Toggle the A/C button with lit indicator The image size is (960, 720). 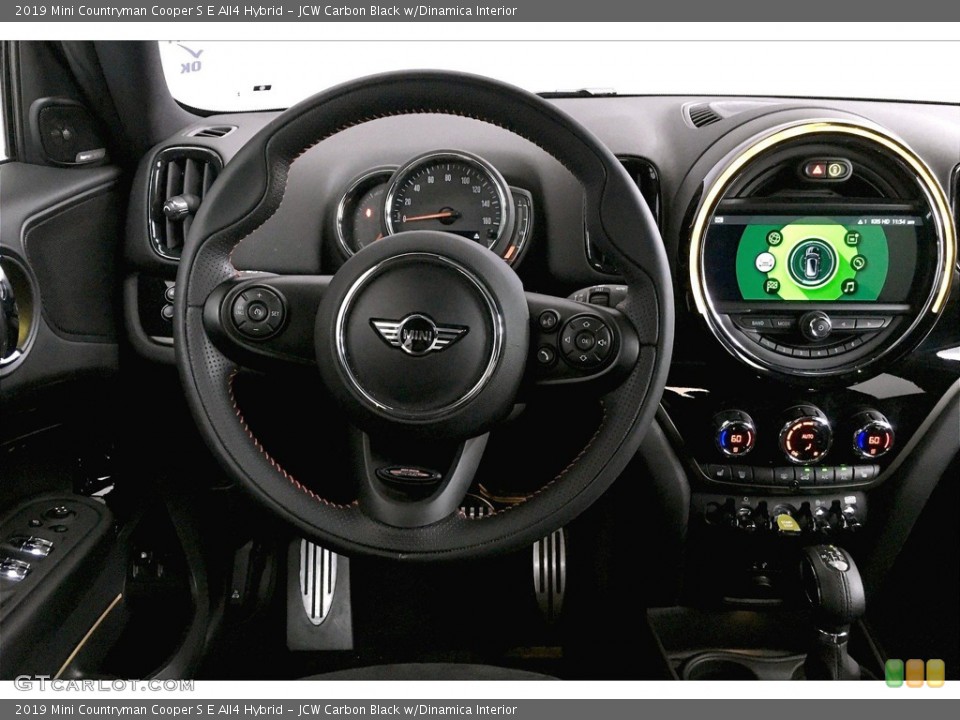pyautogui.click(x=825, y=474)
